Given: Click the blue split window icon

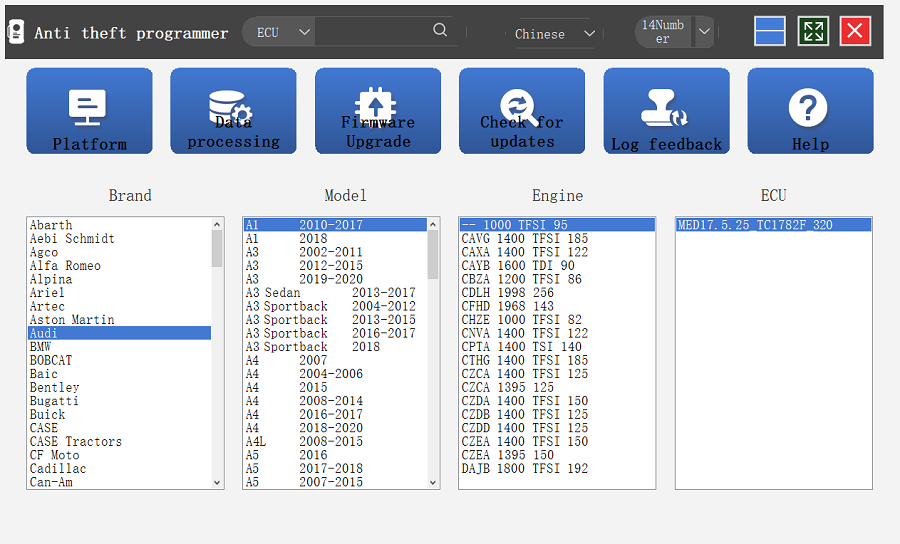Looking at the screenshot, I should coord(769,31).
